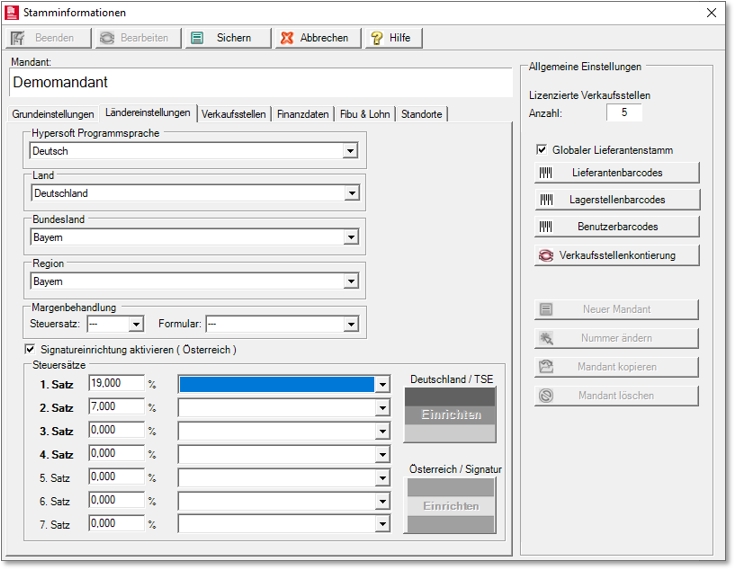Click the Lieferantenbarcodes button label
This screenshot has height=570, width=735.
point(617,173)
